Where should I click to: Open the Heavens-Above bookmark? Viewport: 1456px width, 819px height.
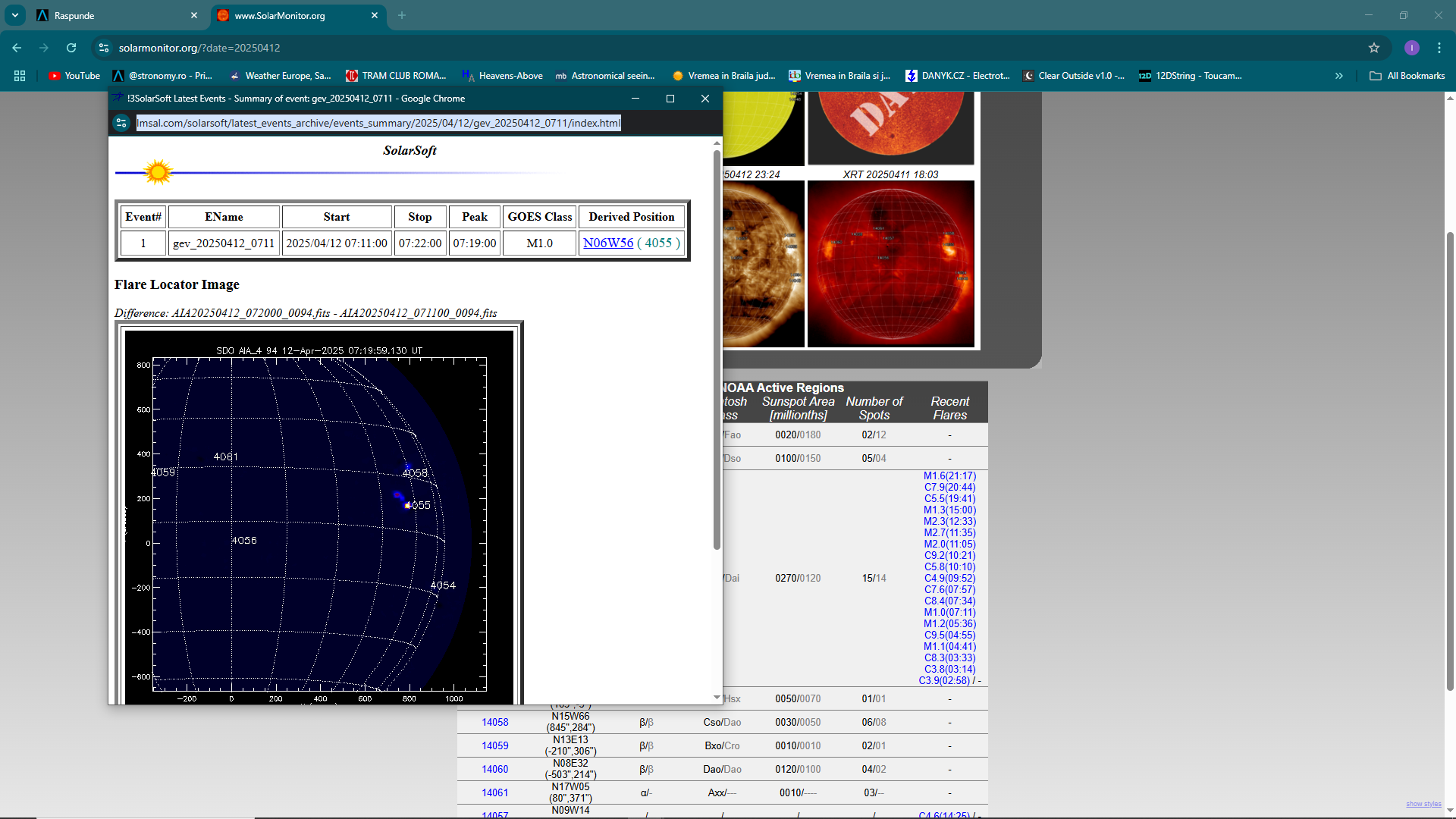pyautogui.click(x=502, y=76)
